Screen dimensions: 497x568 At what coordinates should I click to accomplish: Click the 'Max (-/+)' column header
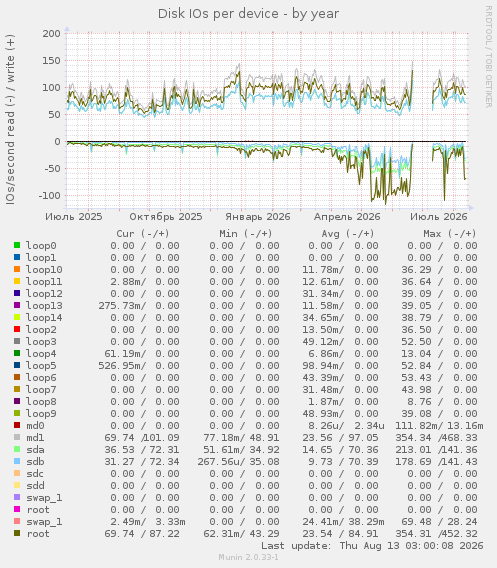pyautogui.click(x=450, y=234)
